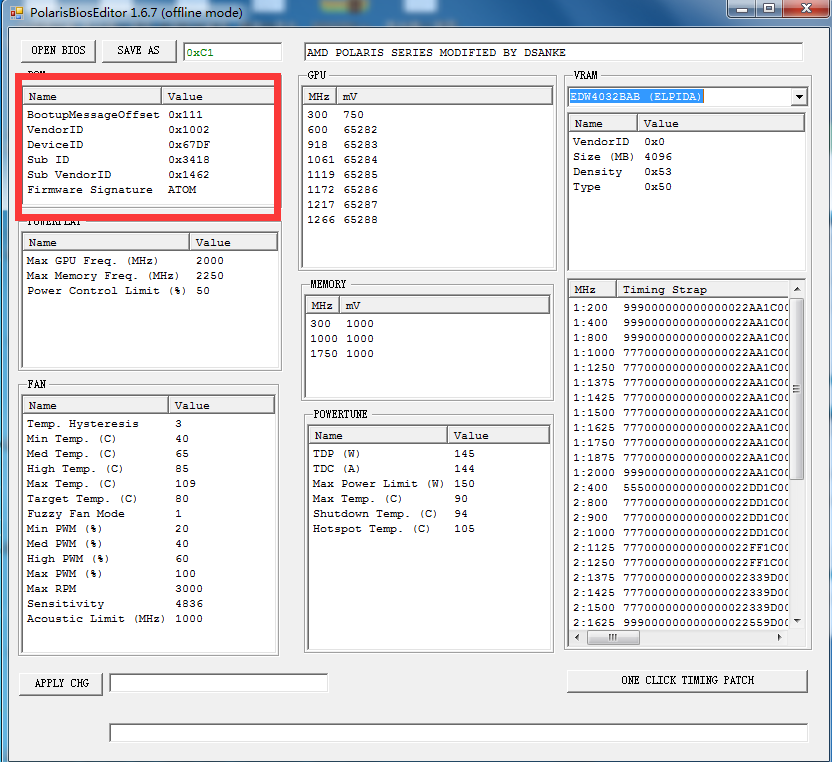Click the Timing Strap column header
The height and width of the screenshot is (762, 832).
[x=700, y=289]
